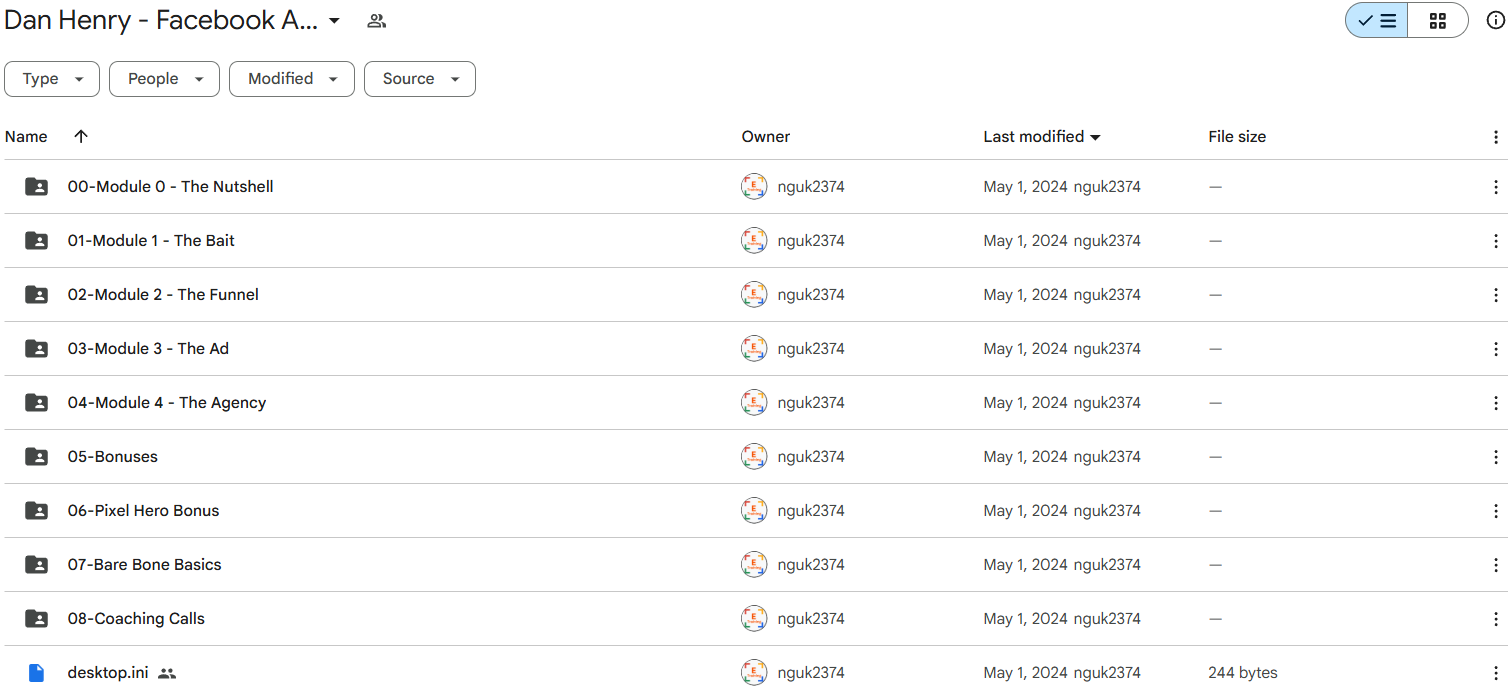Click folder icon beside 04-Module 4 - The Agency
This screenshot has height=688, width=1508.
[36, 403]
